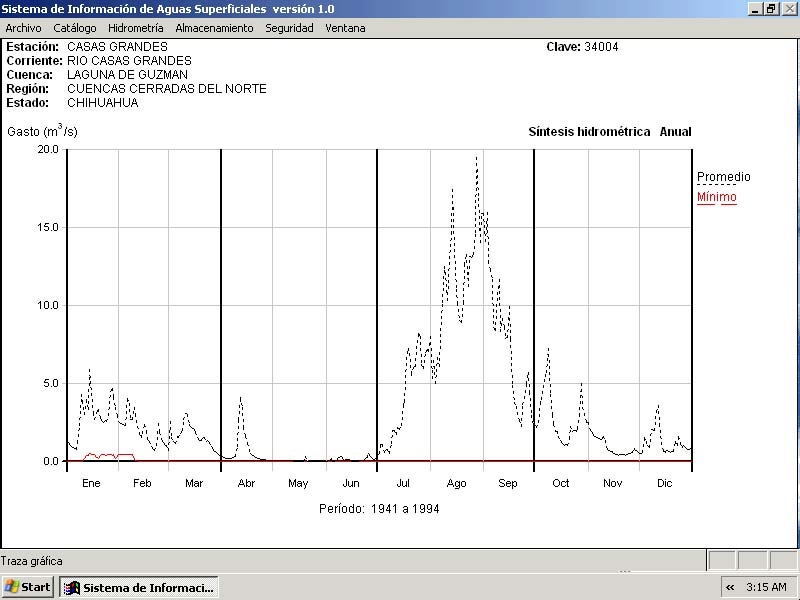This screenshot has width=800, height=600.
Task: Open the Archivo menu
Action: [x=23, y=28]
